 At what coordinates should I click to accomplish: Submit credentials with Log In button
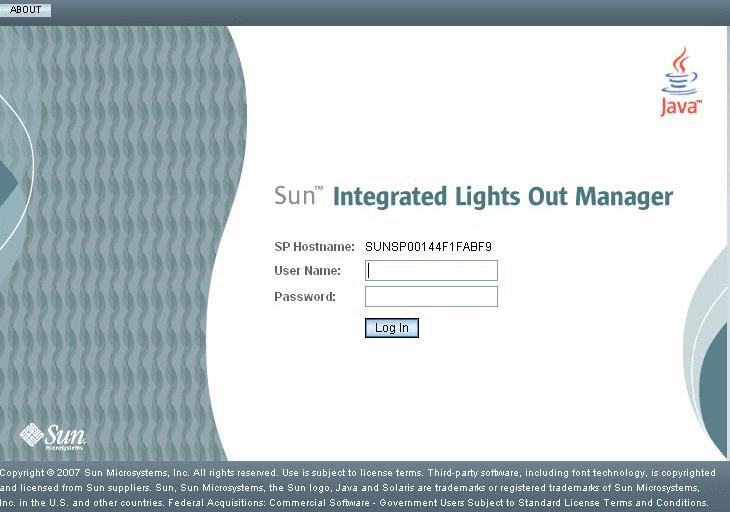click(392, 328)
